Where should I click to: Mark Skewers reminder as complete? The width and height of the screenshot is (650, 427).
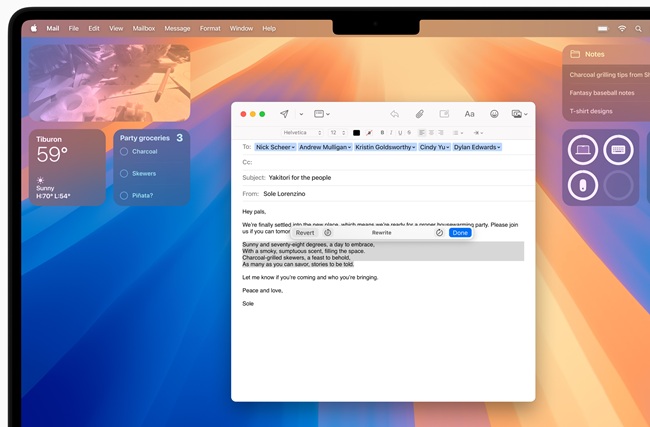[124, 173]
